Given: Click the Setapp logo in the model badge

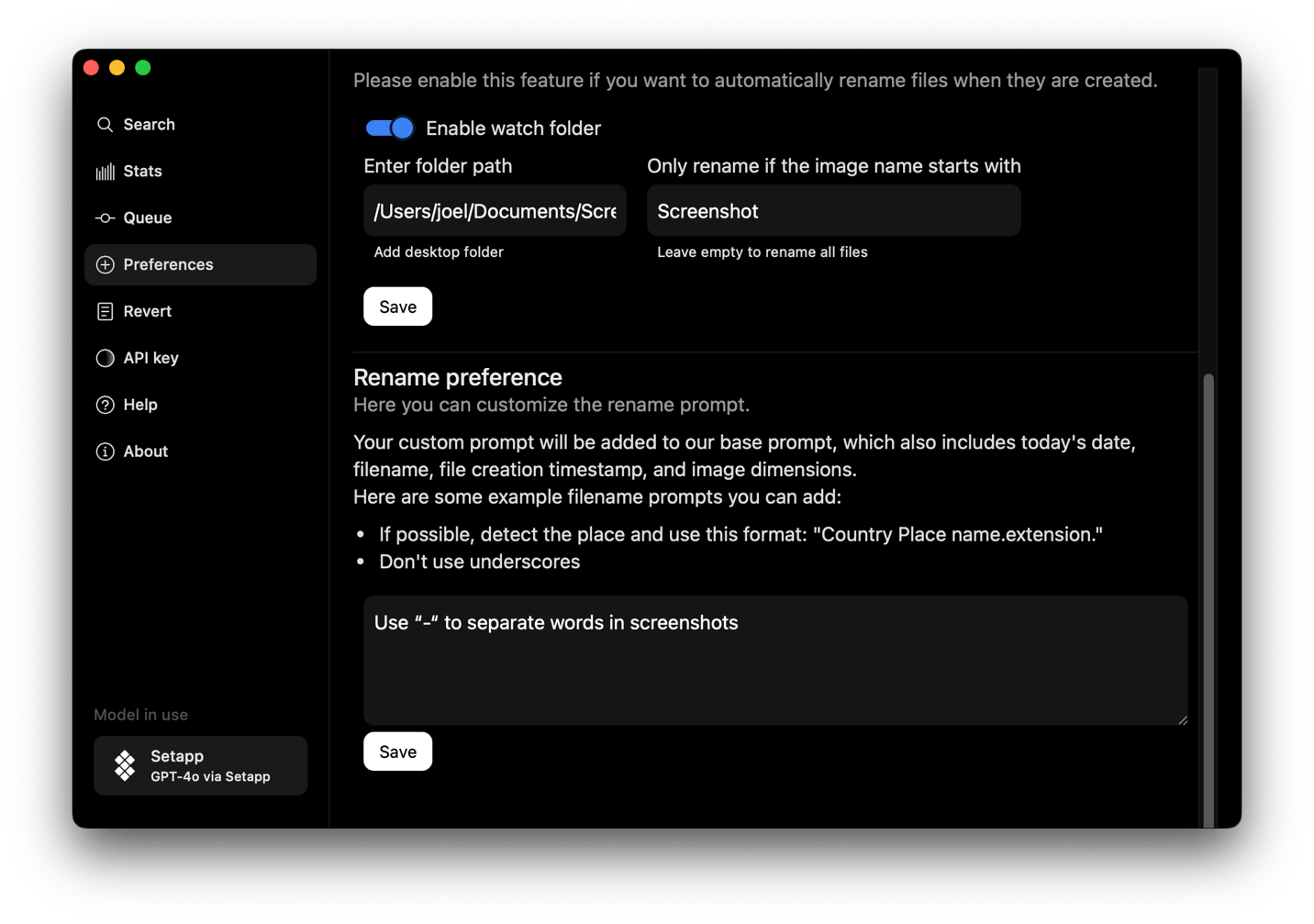Looking at the screenshot, I should coord(124,764).
